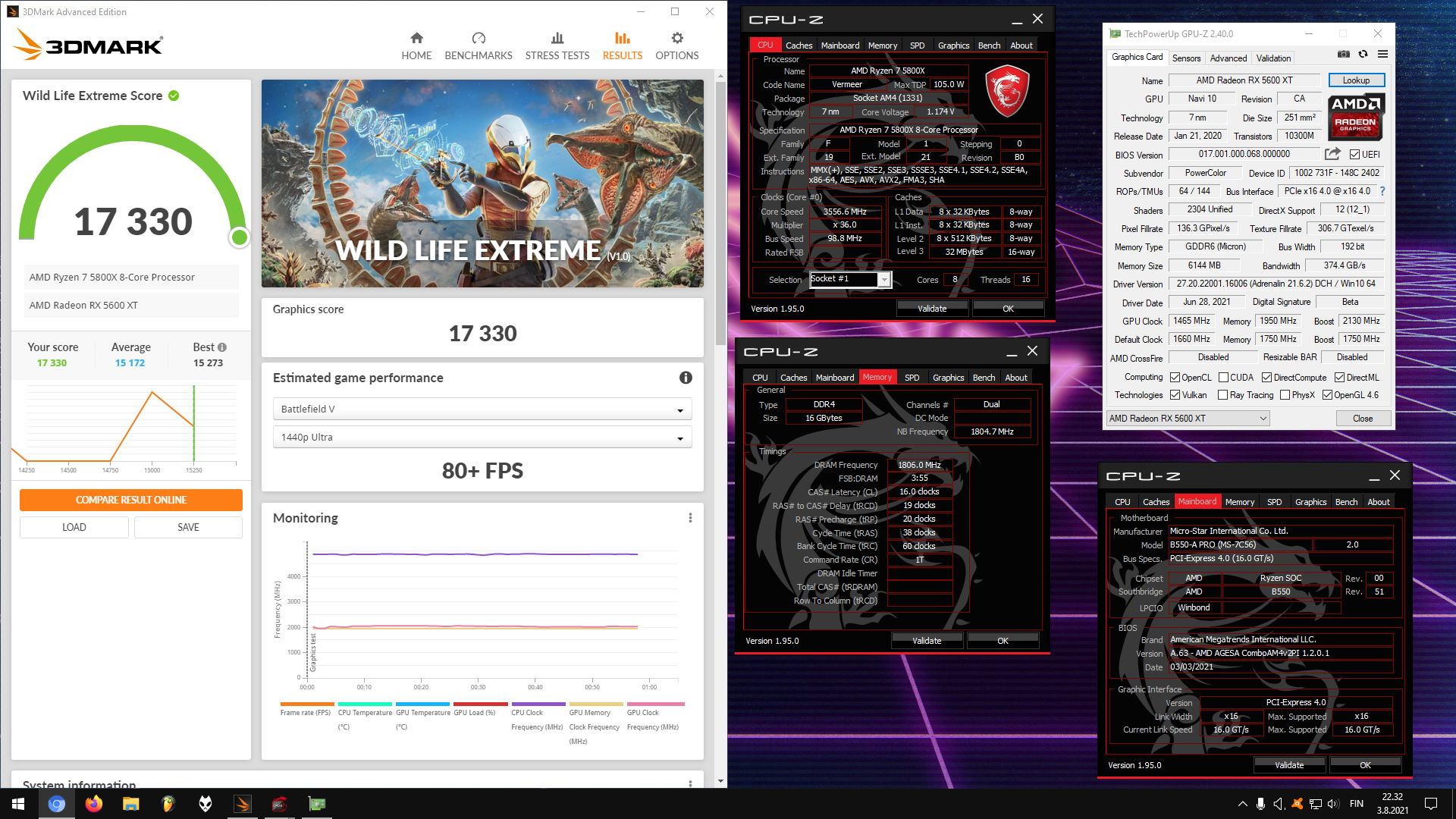This screenshot has width=1456, height=819.
Task: Open the Results chart icon
Action: coord(623,38)
